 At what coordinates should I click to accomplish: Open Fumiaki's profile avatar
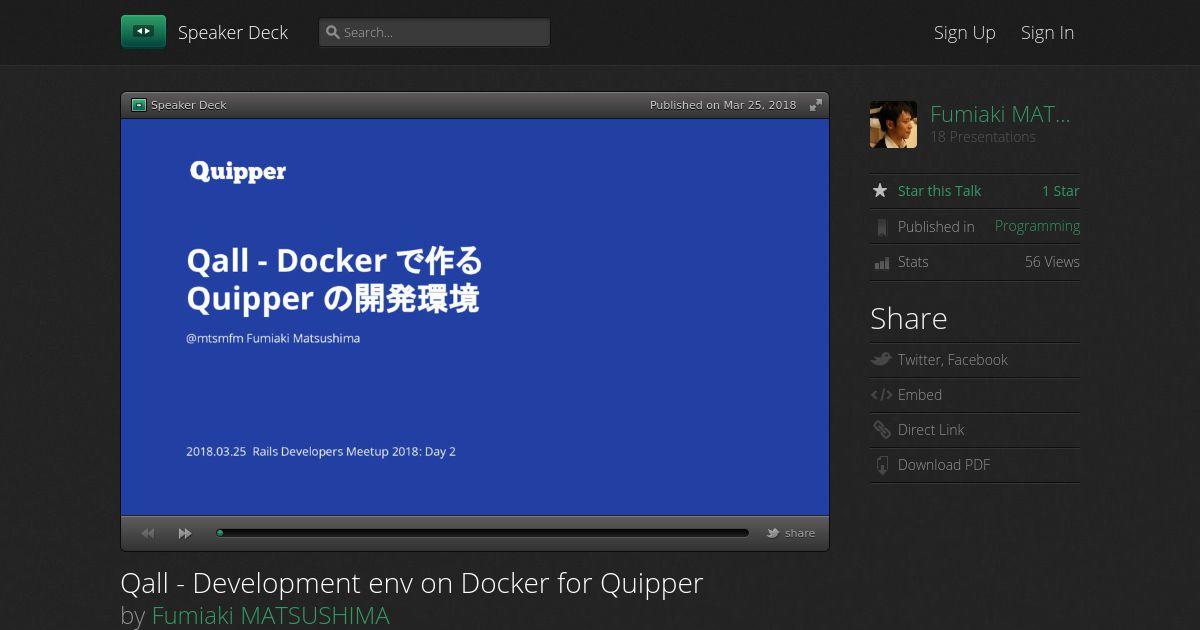click(x=893, y=124)
